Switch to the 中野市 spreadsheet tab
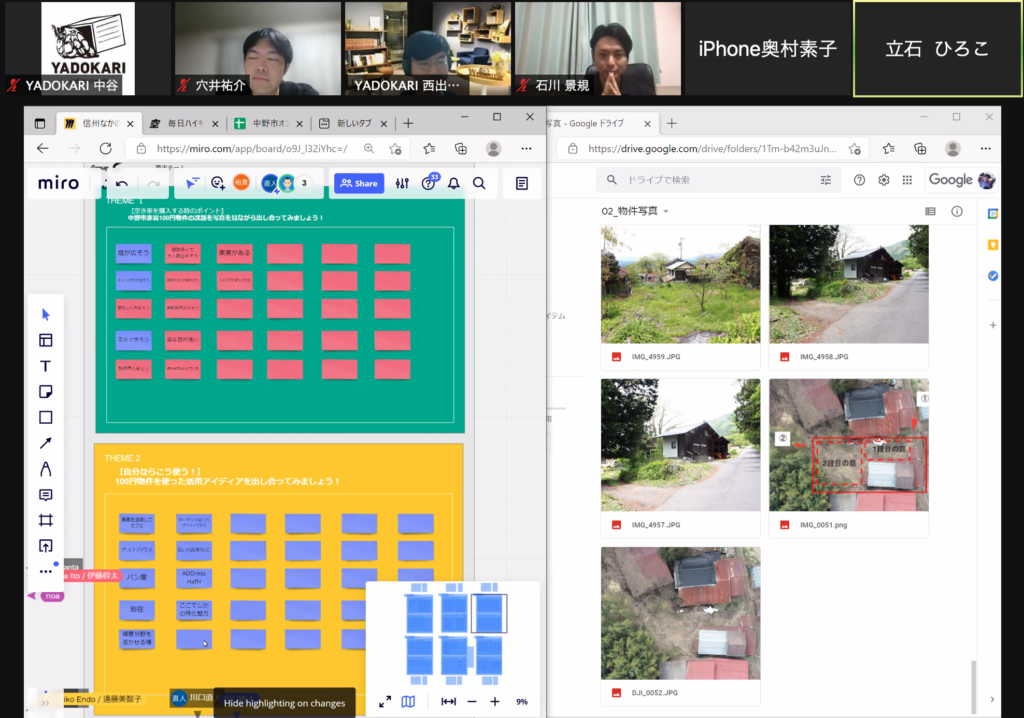This screenshot has width=1024, height=718. coord(269,123)
